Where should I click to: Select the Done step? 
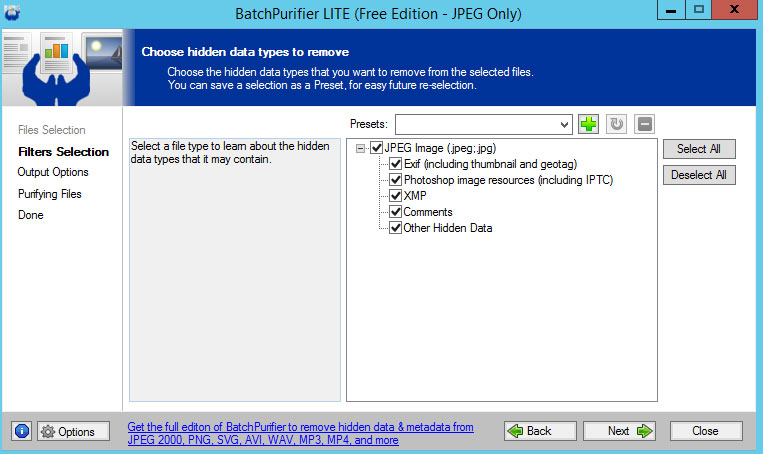(x=31, y=215)
